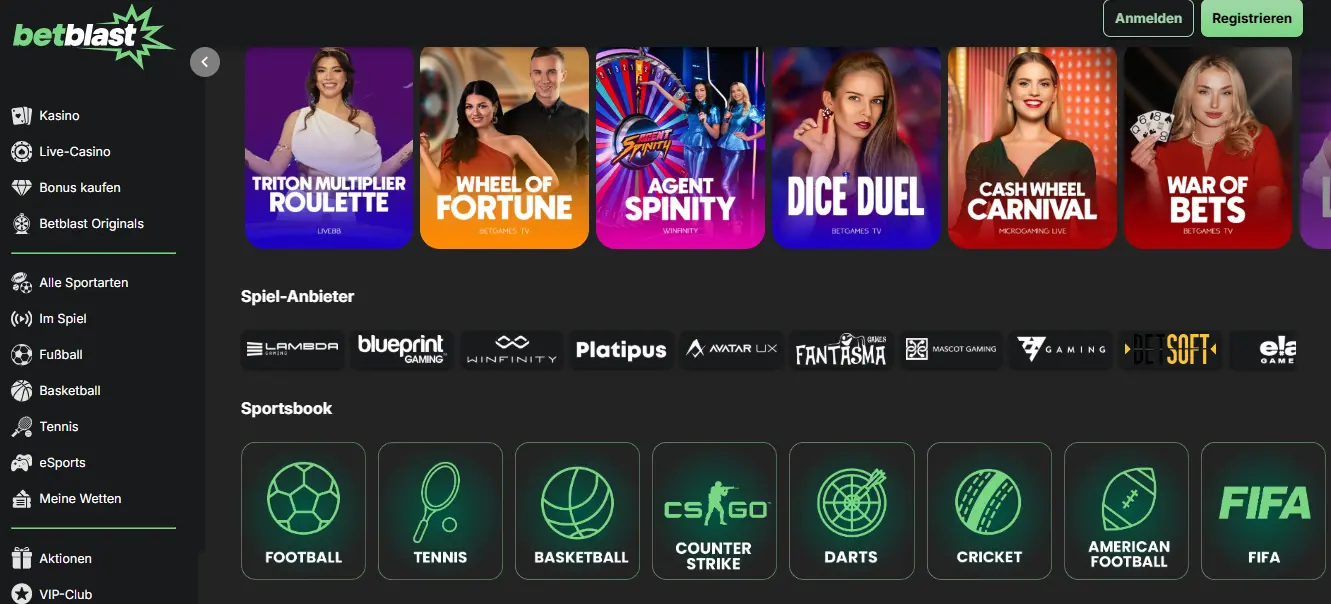Click the Registrieren sign-up button
The width and height of the screenshot is (1331, 604).
[x=1251, y=18]
